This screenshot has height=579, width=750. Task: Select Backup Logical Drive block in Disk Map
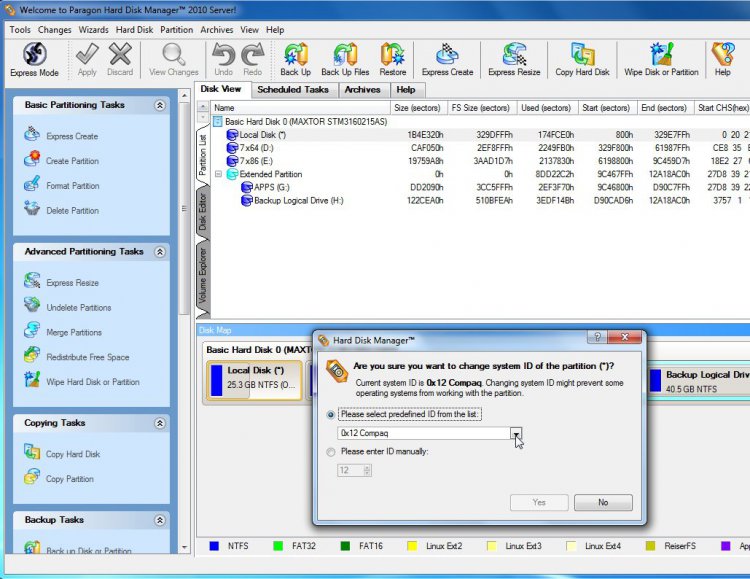pyautogui.click(x=699, y=381)
